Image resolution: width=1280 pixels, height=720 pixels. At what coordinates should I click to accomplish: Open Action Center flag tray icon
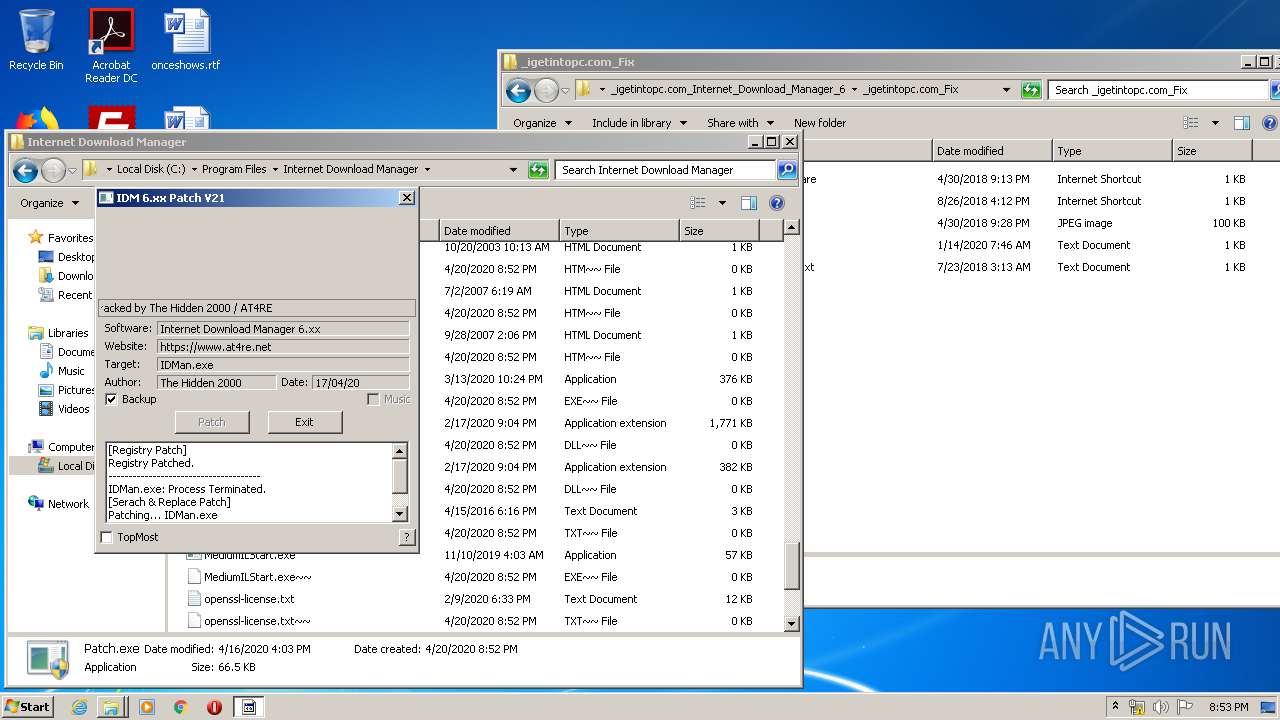[x=1185, y=707]
